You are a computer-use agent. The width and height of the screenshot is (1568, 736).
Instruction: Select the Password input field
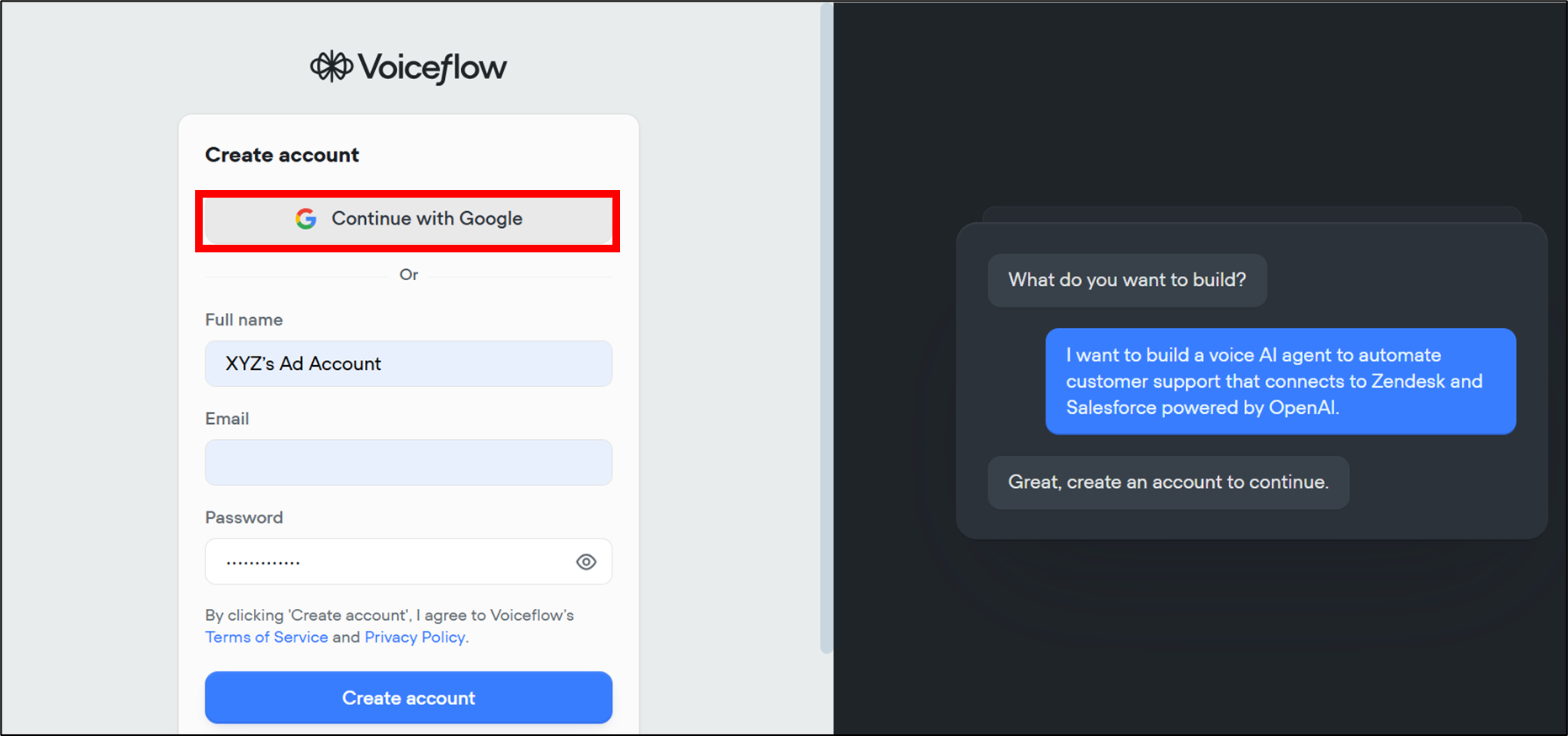[387, 562]
